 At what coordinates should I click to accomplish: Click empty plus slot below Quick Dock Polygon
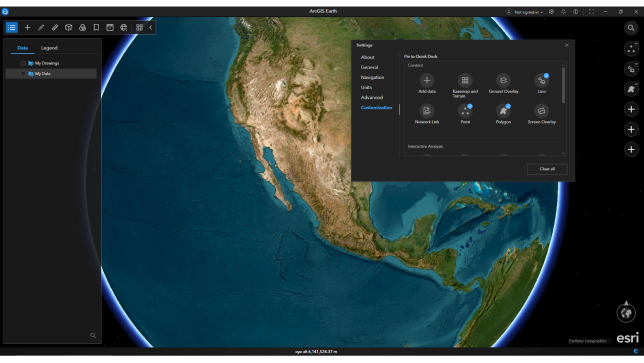(631, 109)
